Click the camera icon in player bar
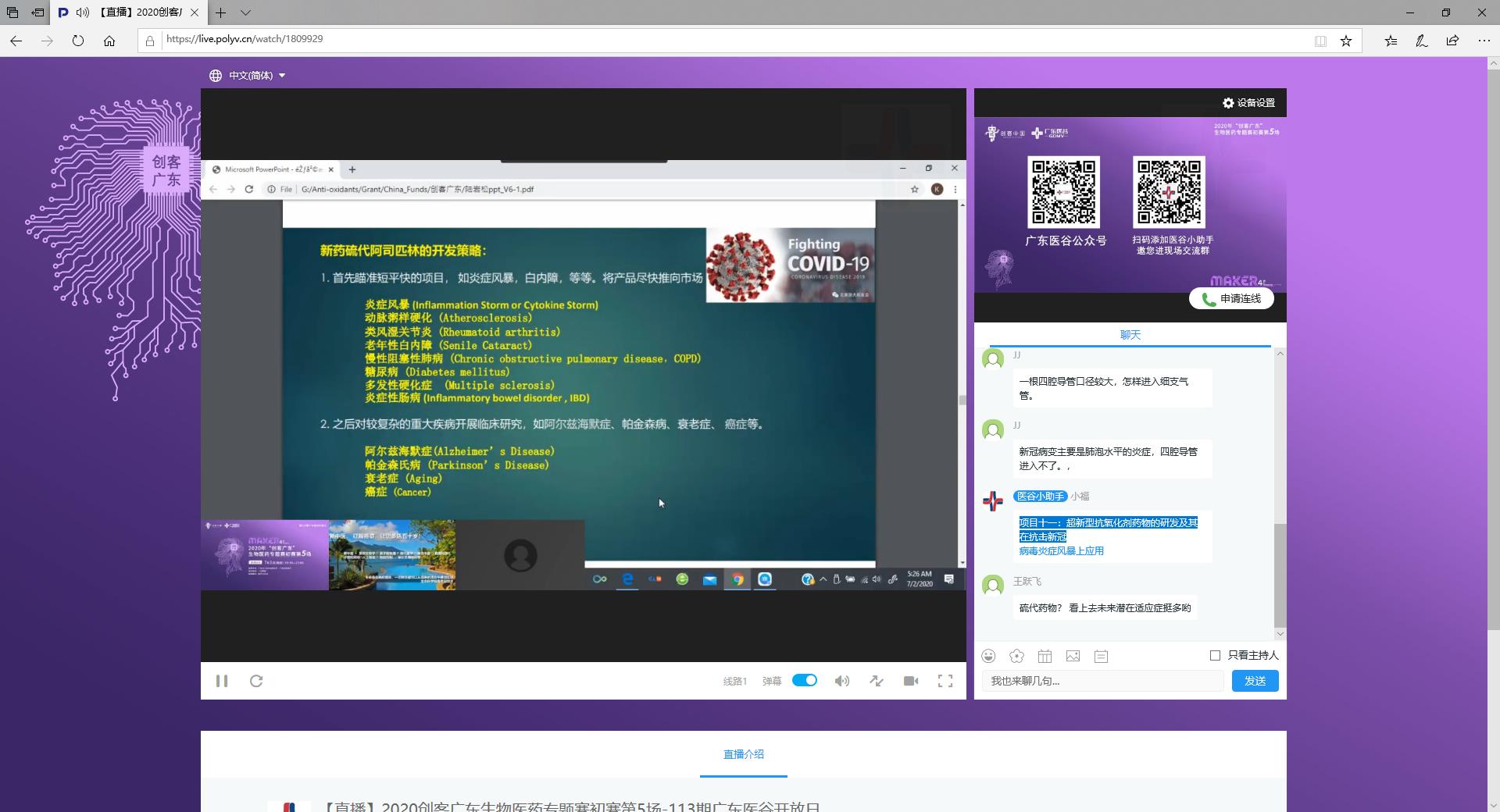This screenshot has height=812, width=1500. coord(910,681)
